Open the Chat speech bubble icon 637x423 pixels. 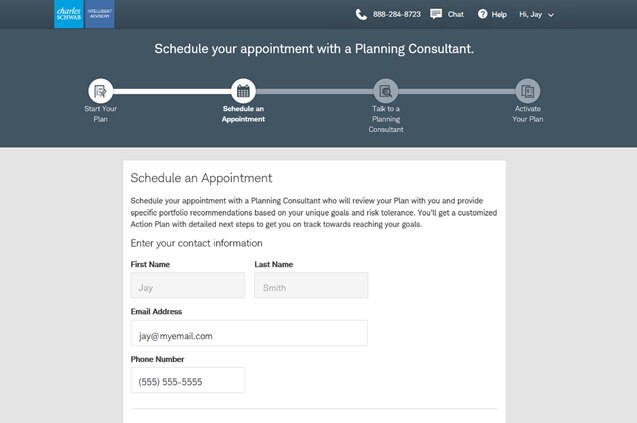(x=436, y=14)
